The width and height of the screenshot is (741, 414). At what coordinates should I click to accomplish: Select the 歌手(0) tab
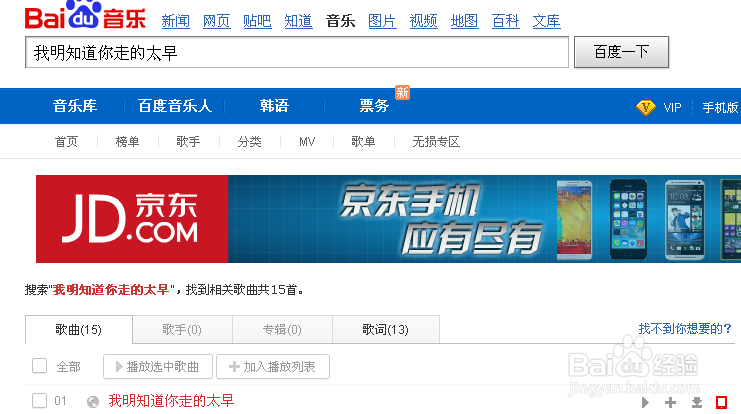[x=182, y=329]
